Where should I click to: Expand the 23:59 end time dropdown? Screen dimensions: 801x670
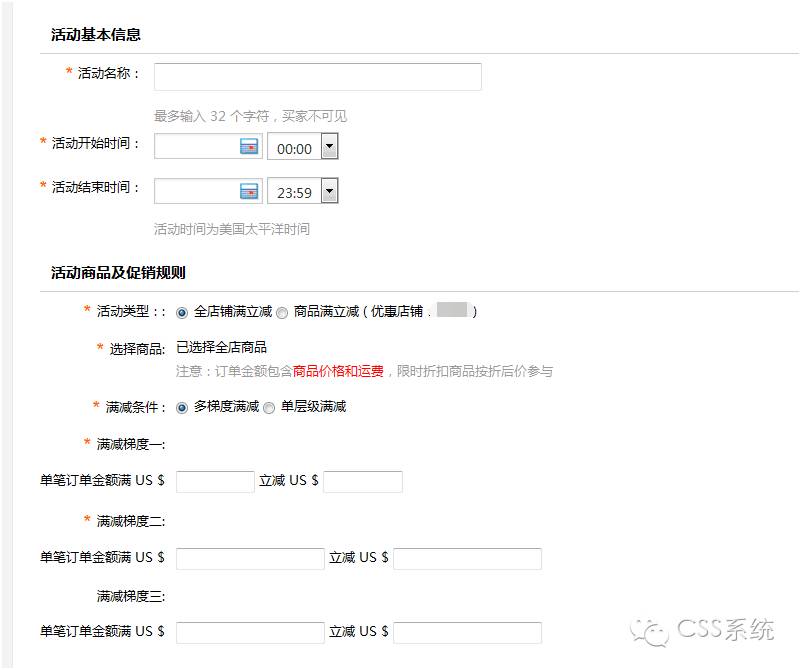pos(329,192)
